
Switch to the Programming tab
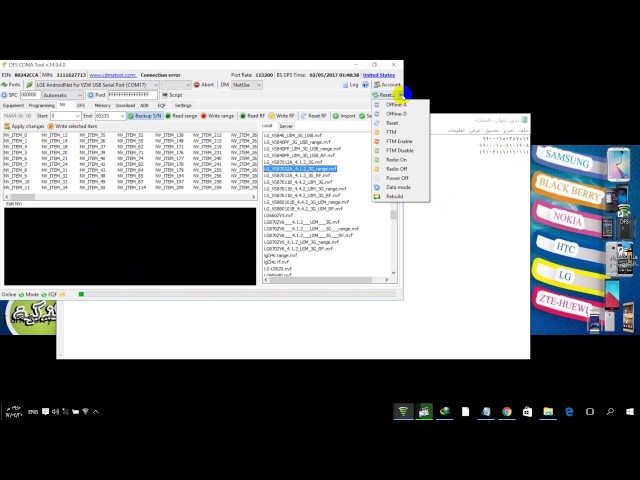coord(42,105)
